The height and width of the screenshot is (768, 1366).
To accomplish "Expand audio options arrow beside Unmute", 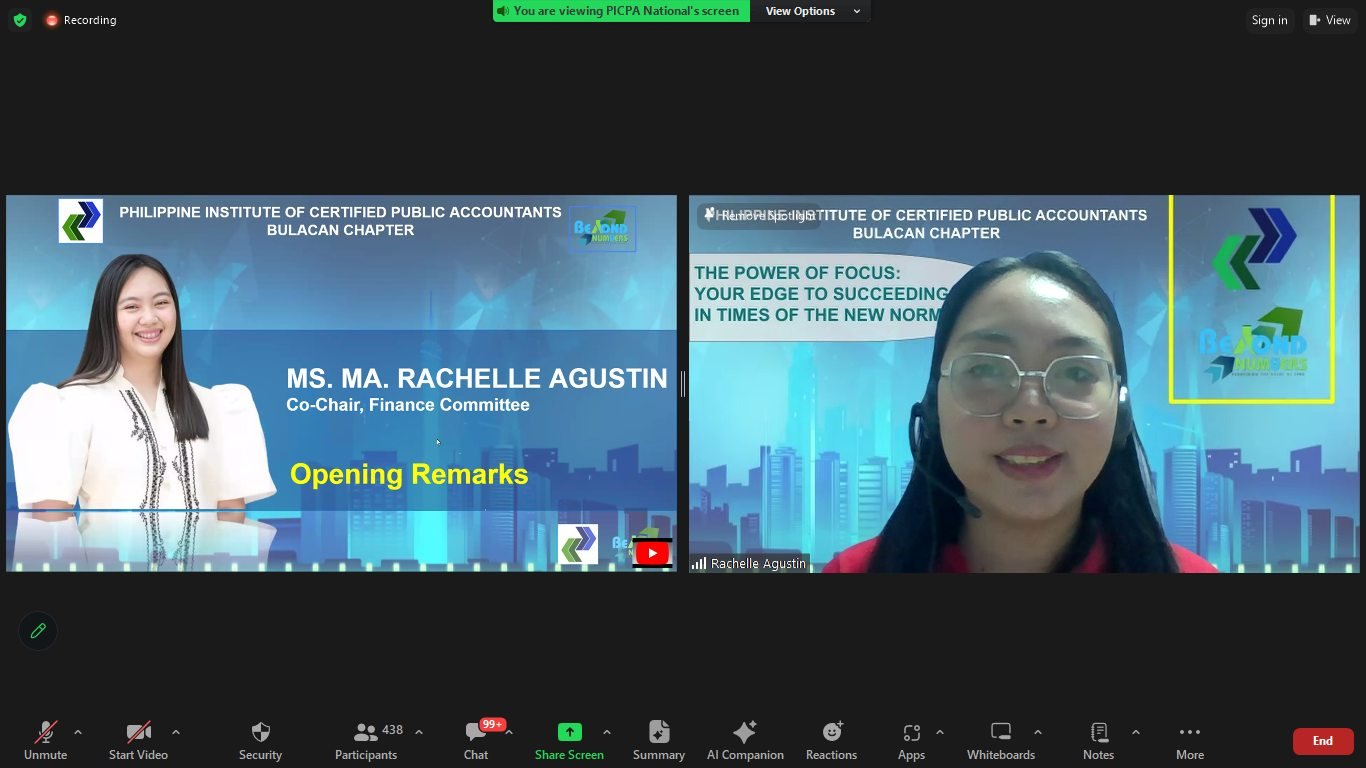I will pos(78,732).
